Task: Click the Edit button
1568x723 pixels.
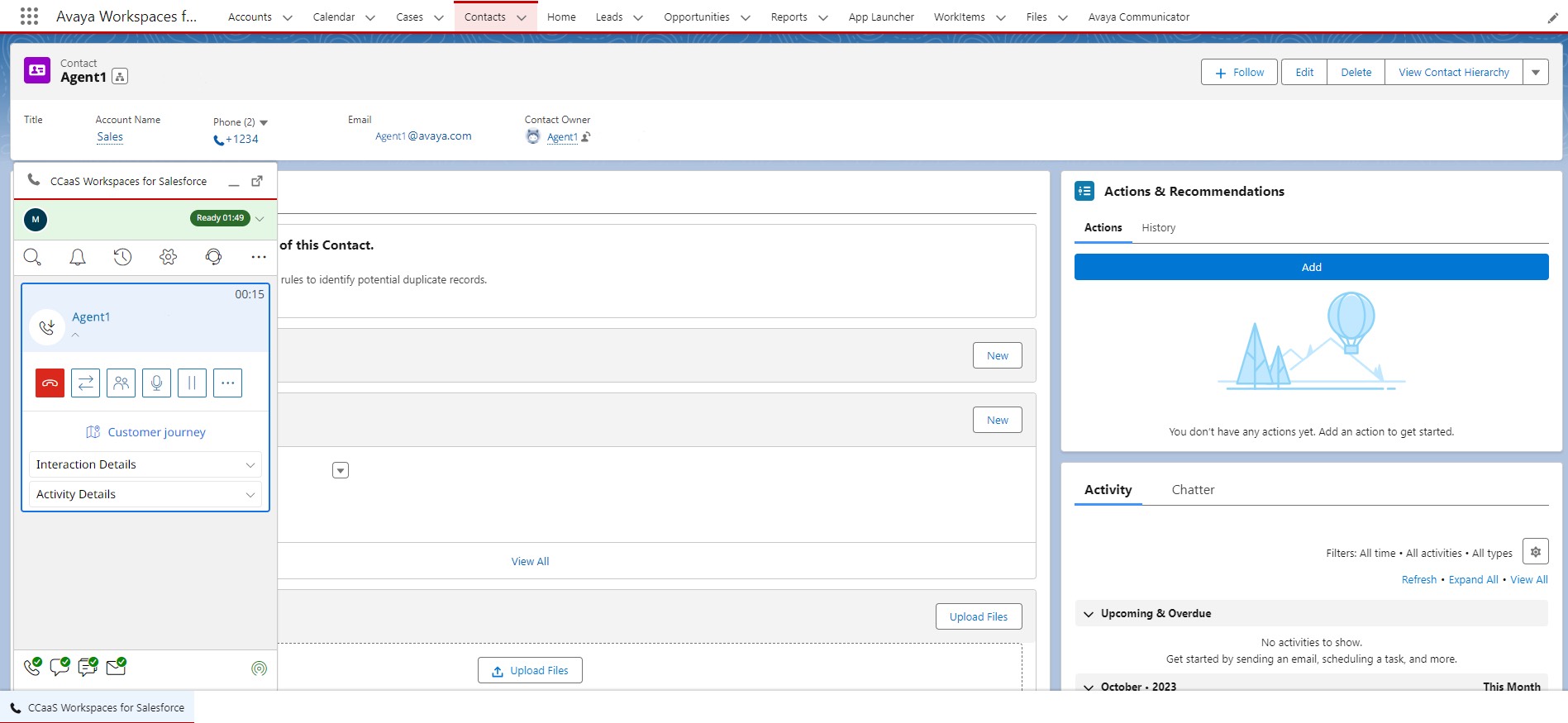Action: [1304, 72]
